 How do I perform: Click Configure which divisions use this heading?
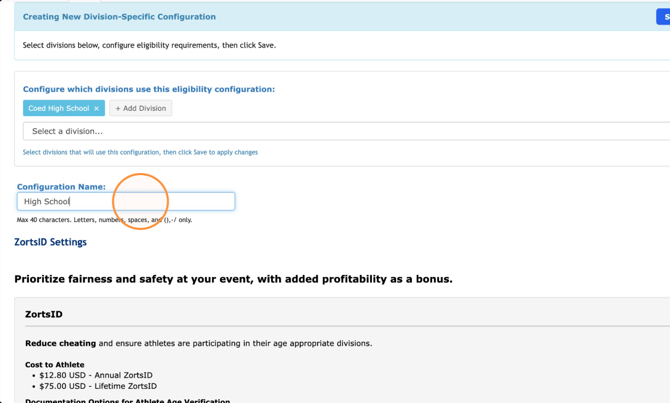coord(149,89)
